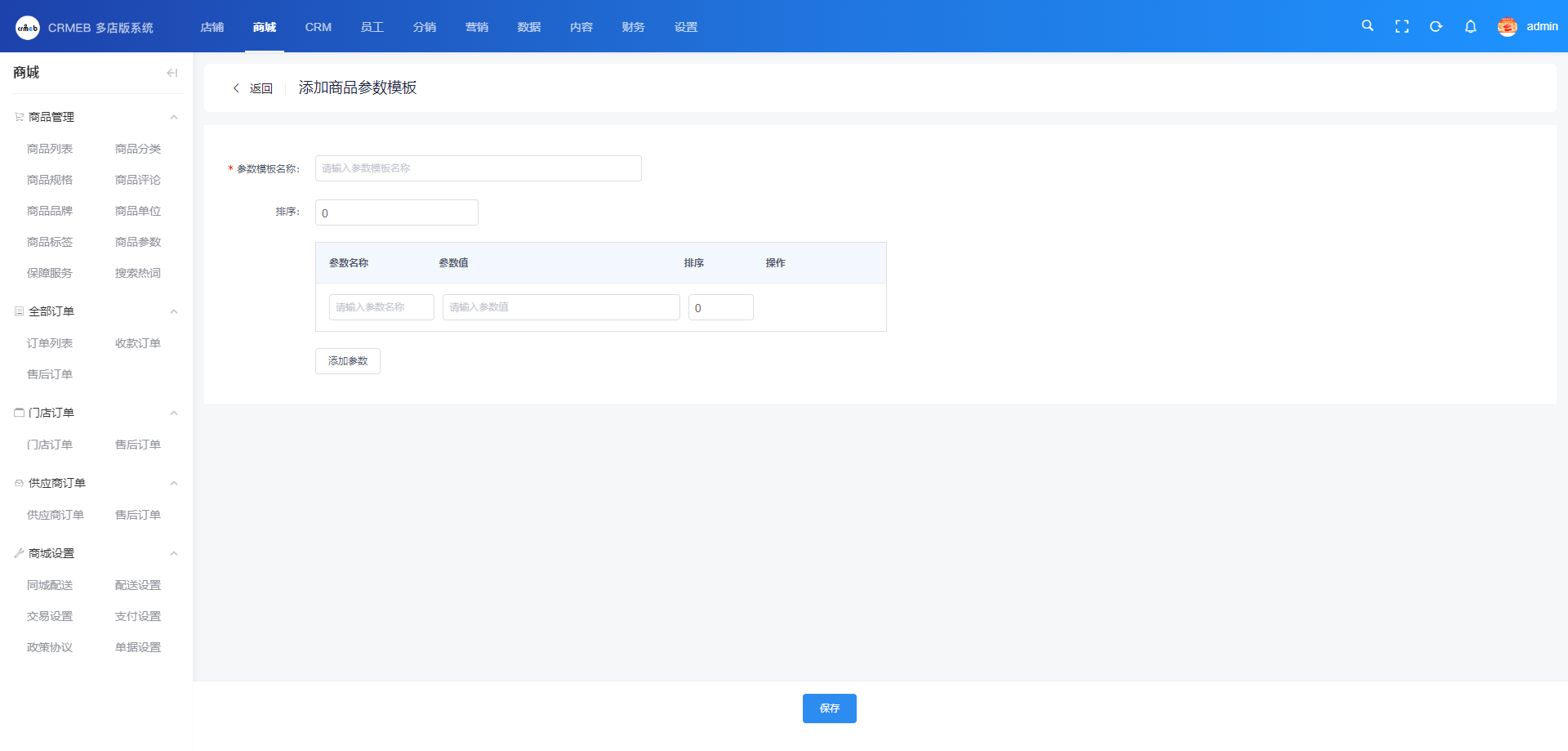Click the 添加参数 button
1568x751 pixels.
tap(348, 360)
